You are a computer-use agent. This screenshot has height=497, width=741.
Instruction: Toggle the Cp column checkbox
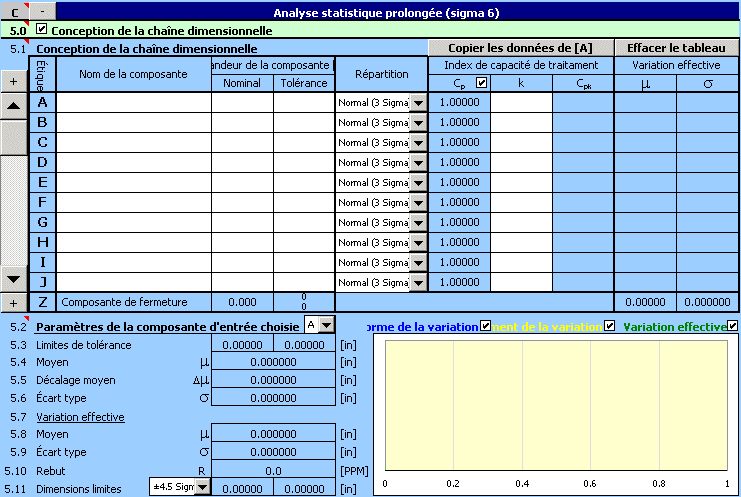(x=481, y=83)
